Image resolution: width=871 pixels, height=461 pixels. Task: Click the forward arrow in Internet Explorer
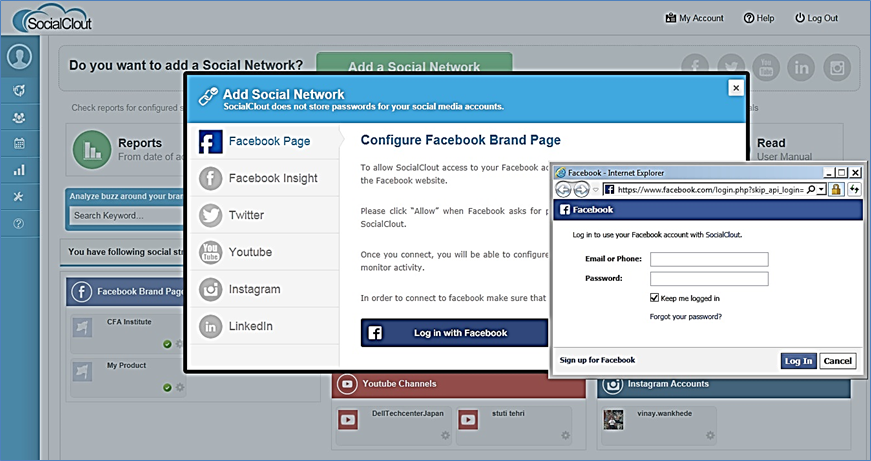pos(581,190)
